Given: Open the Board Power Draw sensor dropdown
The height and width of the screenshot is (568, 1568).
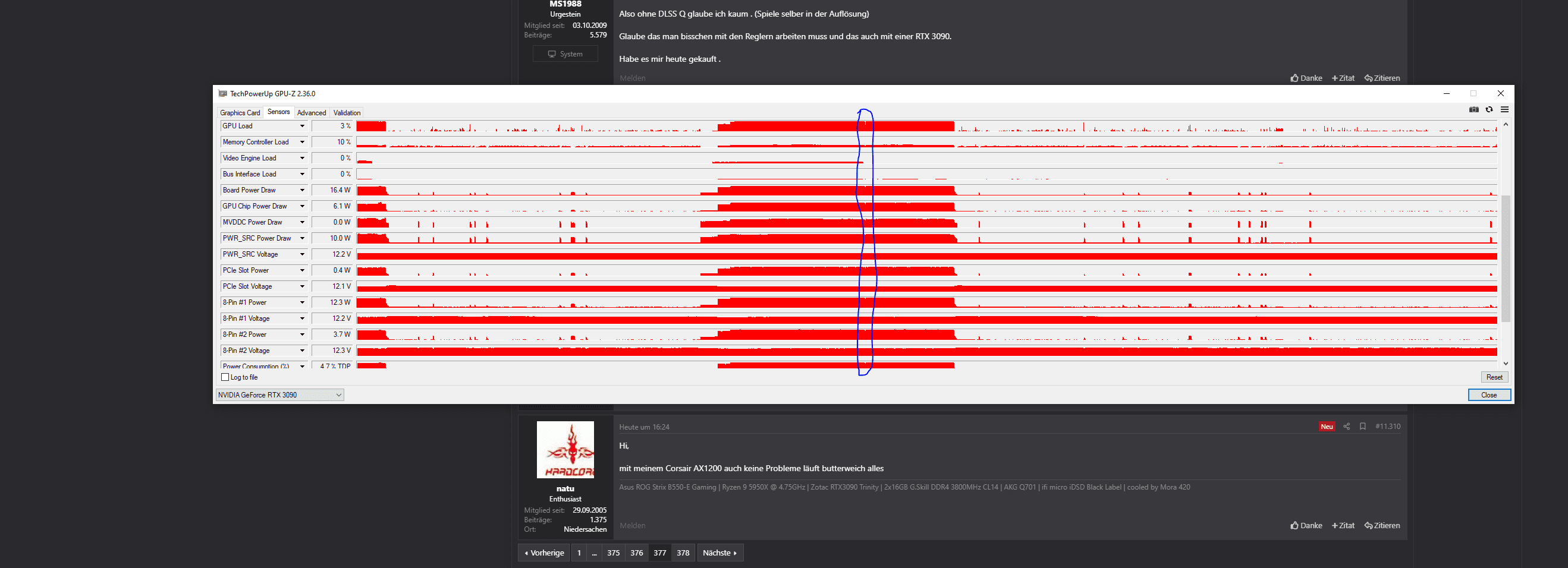Looking at the screenshot, I should (x=302, y=190).
